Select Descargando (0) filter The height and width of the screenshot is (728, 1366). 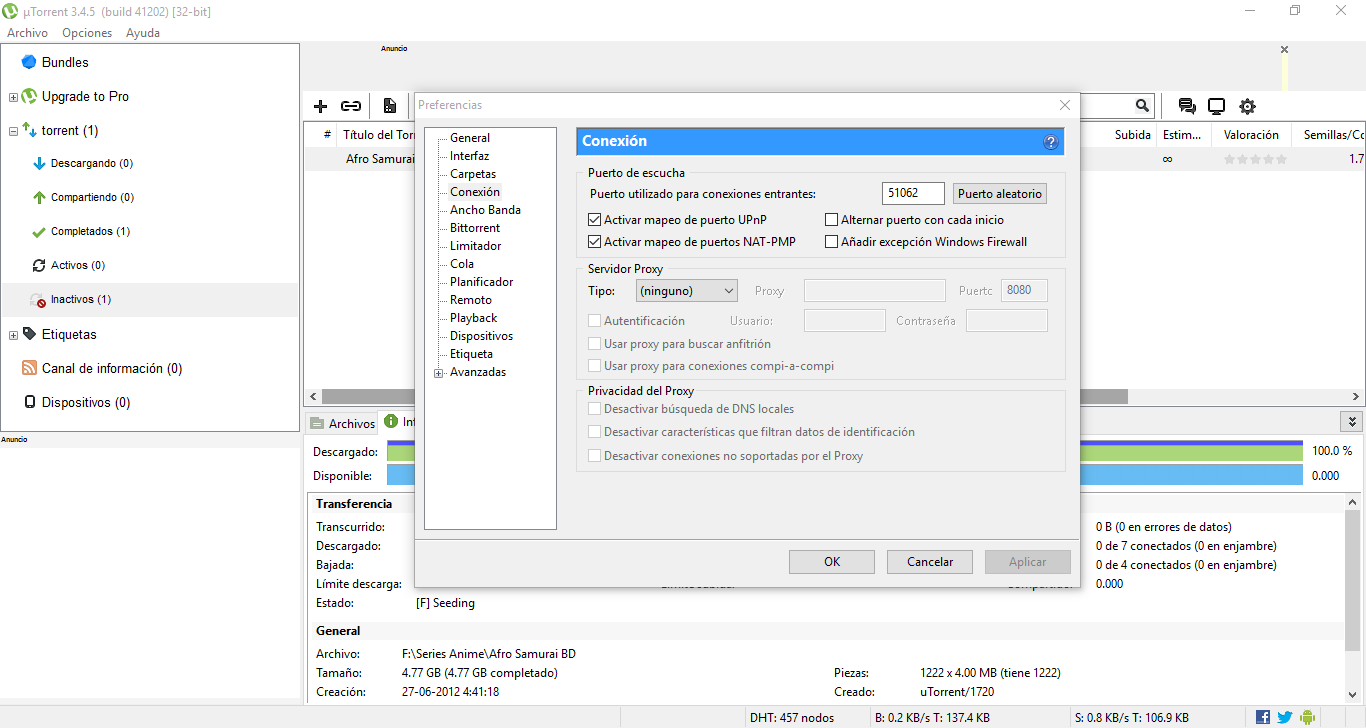point(92,163)
